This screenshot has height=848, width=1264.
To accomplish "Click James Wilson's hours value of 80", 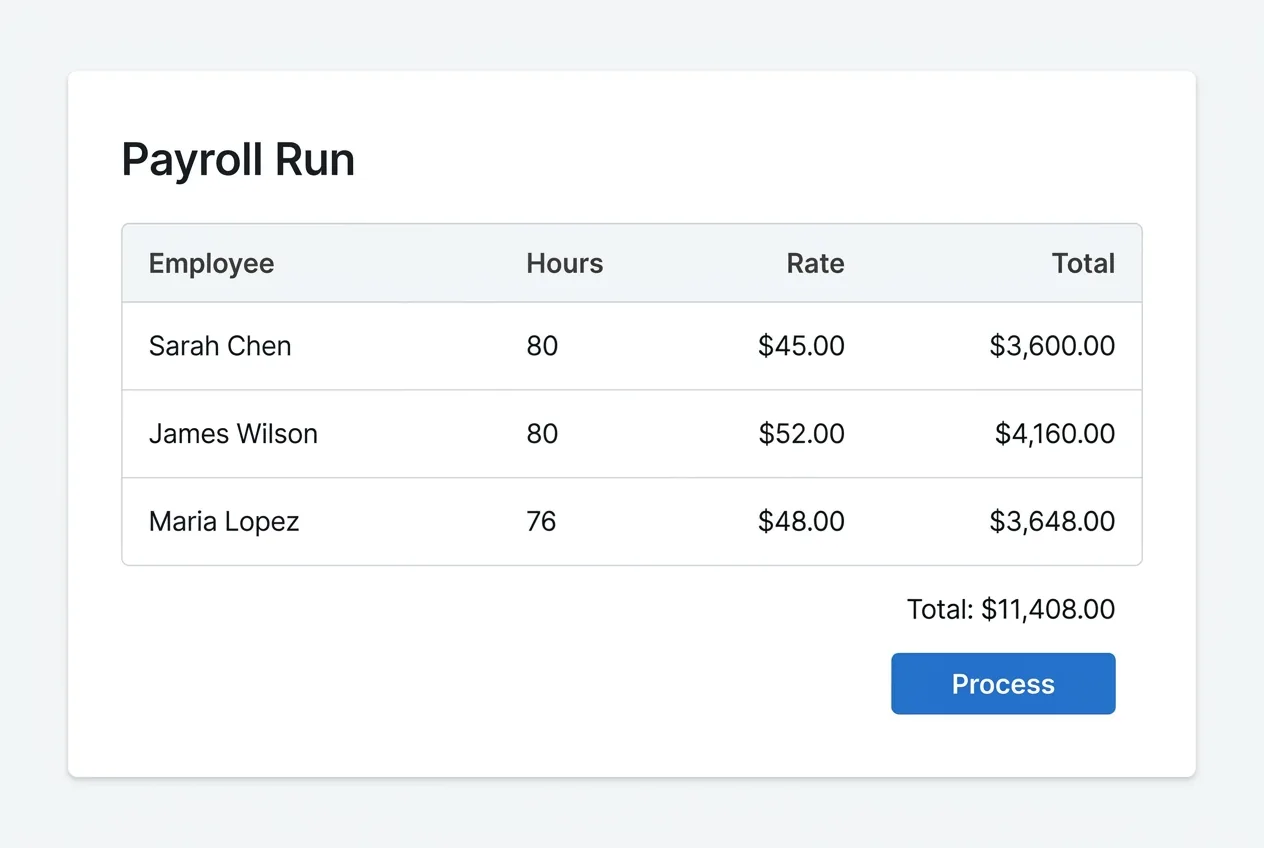I will [x=542, y=433].
